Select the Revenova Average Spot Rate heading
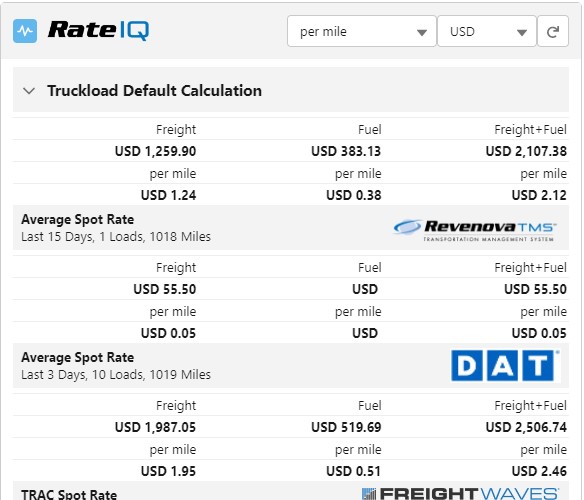584x500 pixels. pos(77,219)
